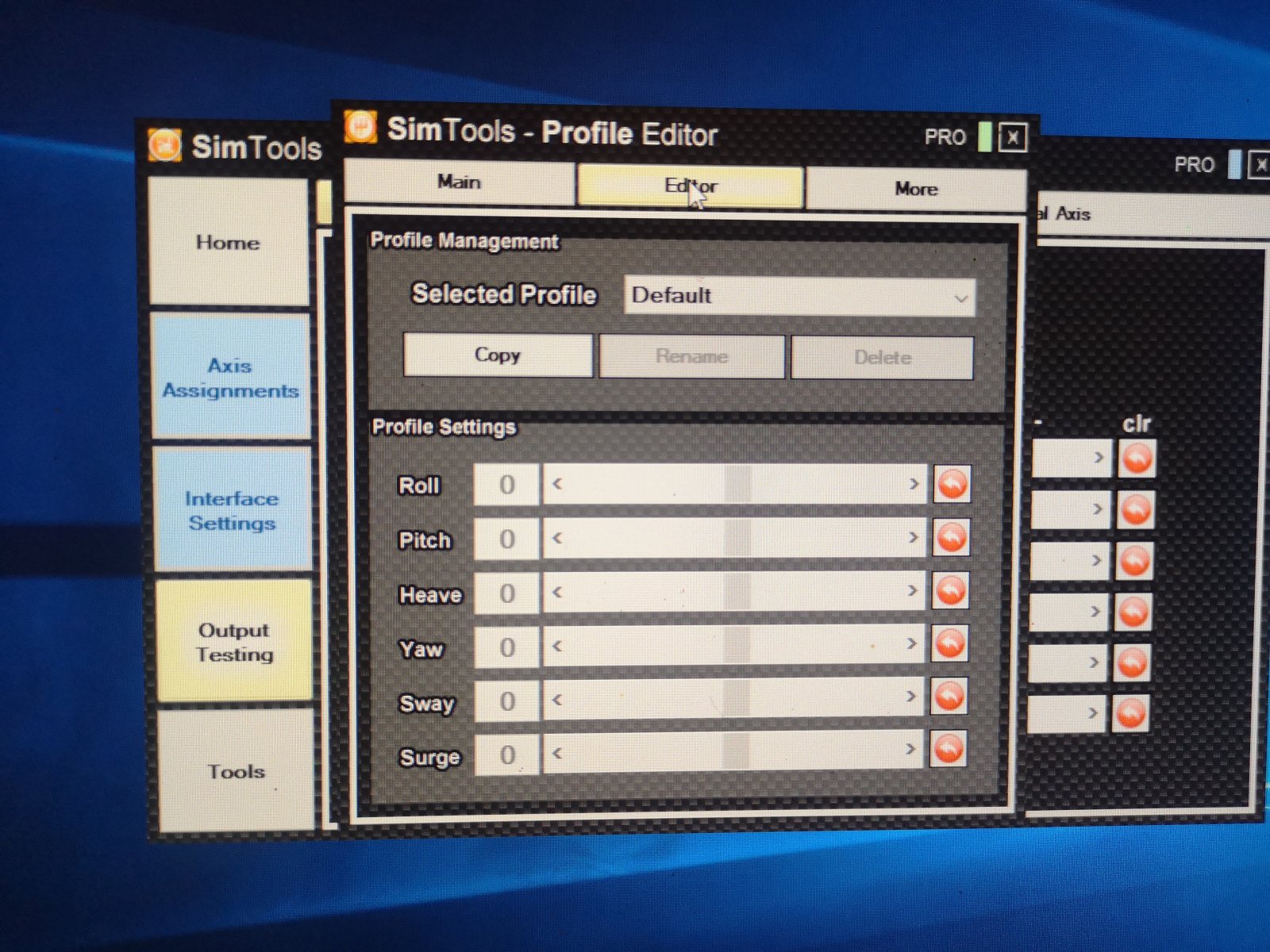Image resolution: width=1270 pixels, height=952 pixels.
Task: Increase Heave slider with right arrow
Action: click(x=912, y=590)
